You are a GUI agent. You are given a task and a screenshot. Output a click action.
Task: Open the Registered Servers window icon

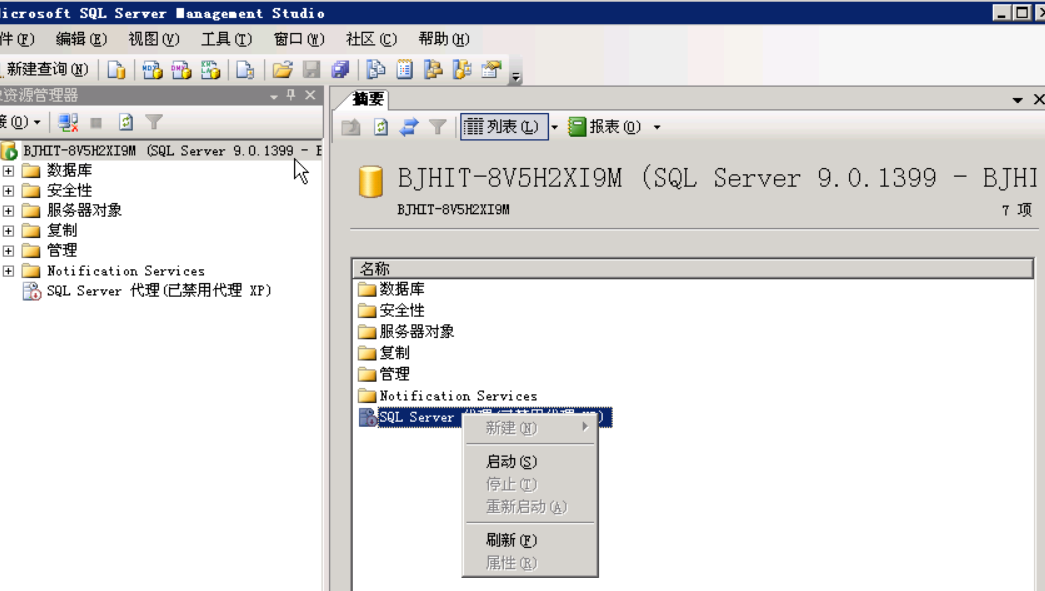[x=376, y=69]
